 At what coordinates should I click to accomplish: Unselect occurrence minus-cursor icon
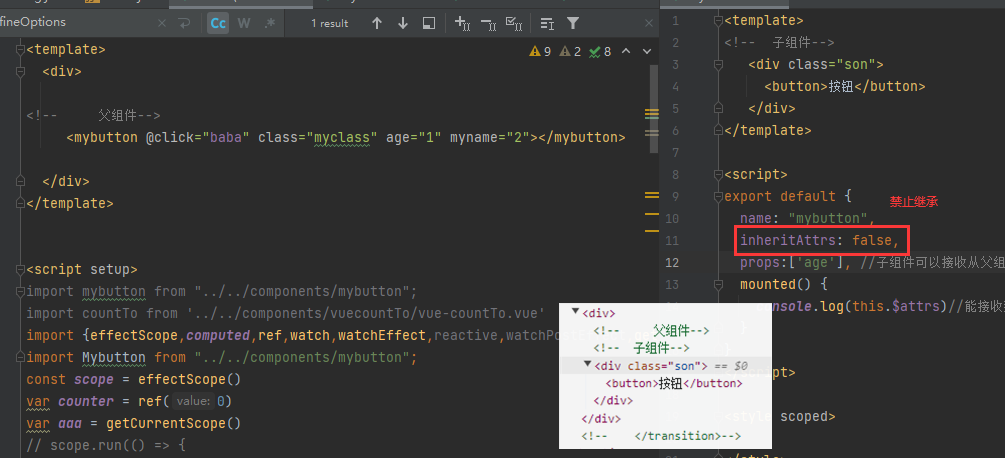(488, 24)
